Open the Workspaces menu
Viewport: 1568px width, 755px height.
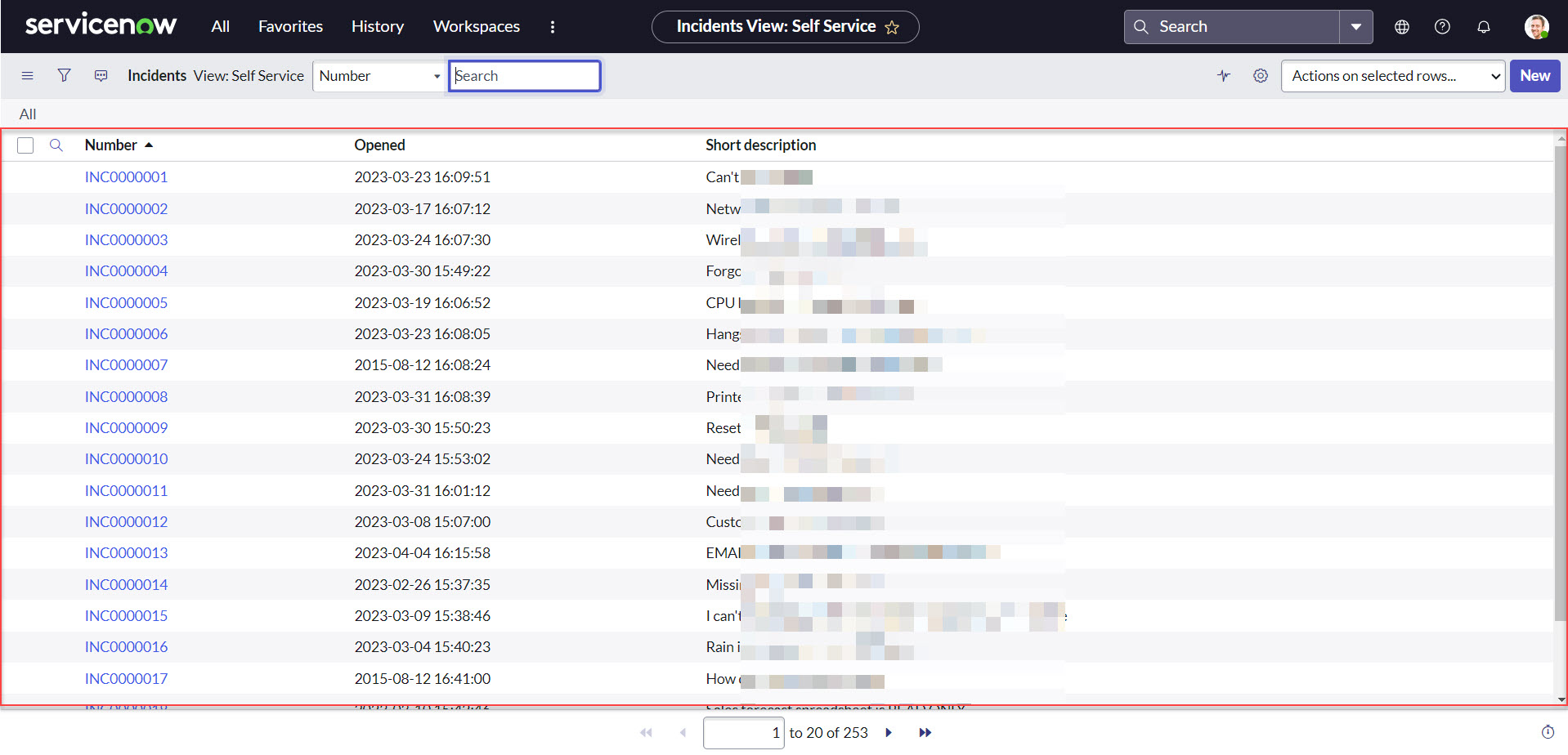click(476, 26)
